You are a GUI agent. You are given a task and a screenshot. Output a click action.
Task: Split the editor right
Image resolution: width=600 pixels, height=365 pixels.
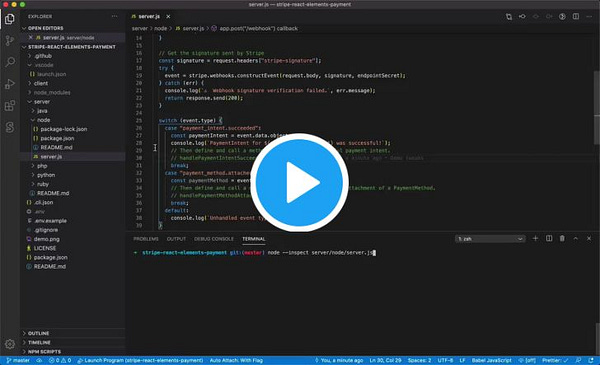tap(576, 16)
